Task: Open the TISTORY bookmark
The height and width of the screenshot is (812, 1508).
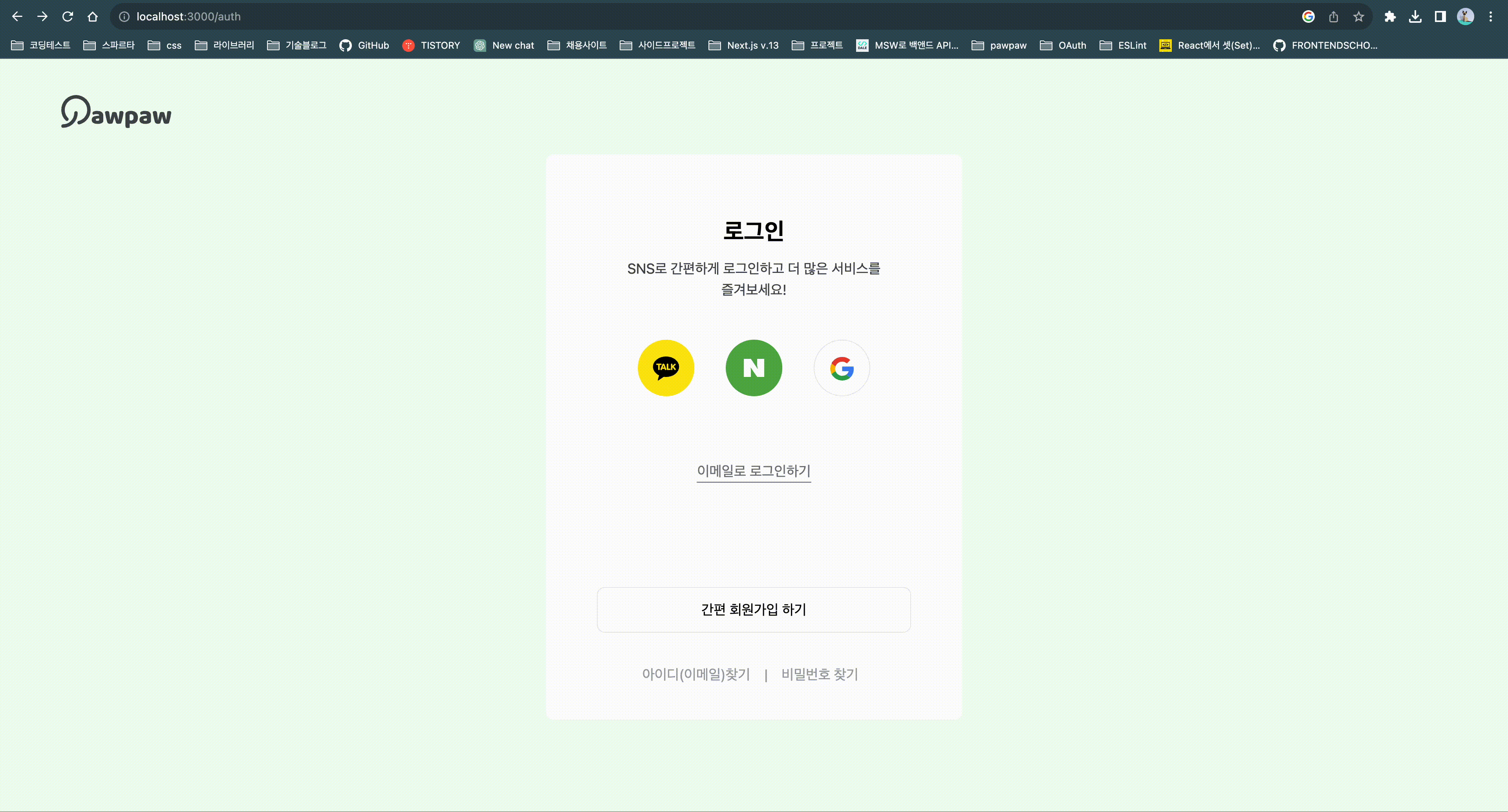Action: pos(432,45)
